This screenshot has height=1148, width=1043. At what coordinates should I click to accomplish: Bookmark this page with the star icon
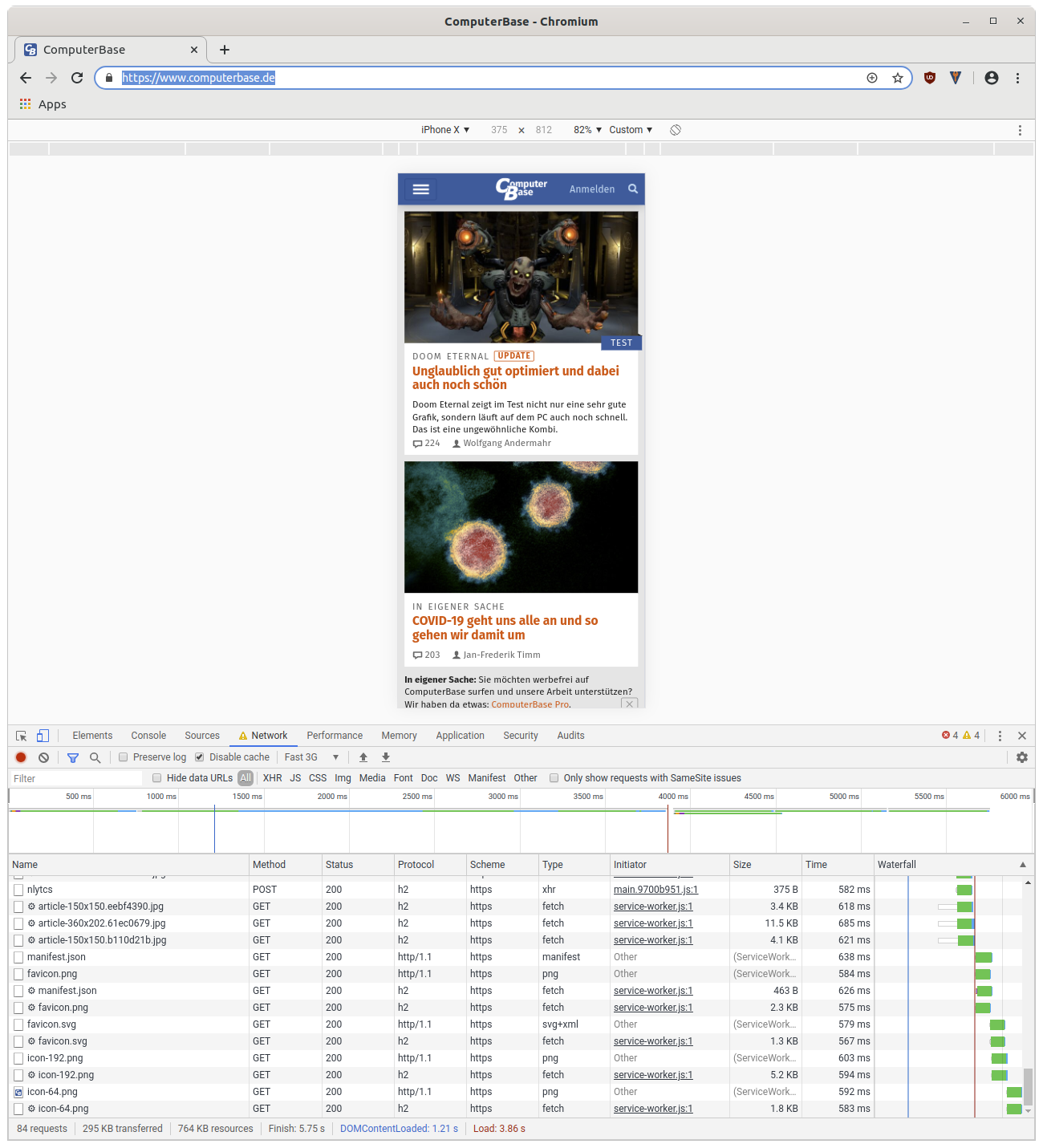click(898, 78)
